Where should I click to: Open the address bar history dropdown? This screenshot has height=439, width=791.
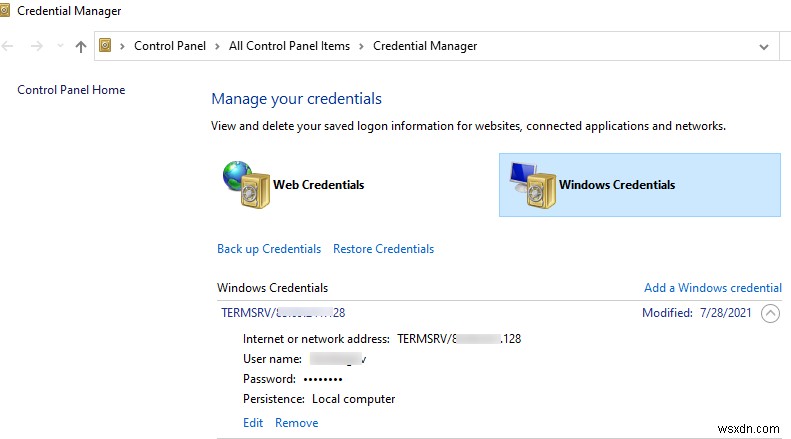tap(764, 47)
